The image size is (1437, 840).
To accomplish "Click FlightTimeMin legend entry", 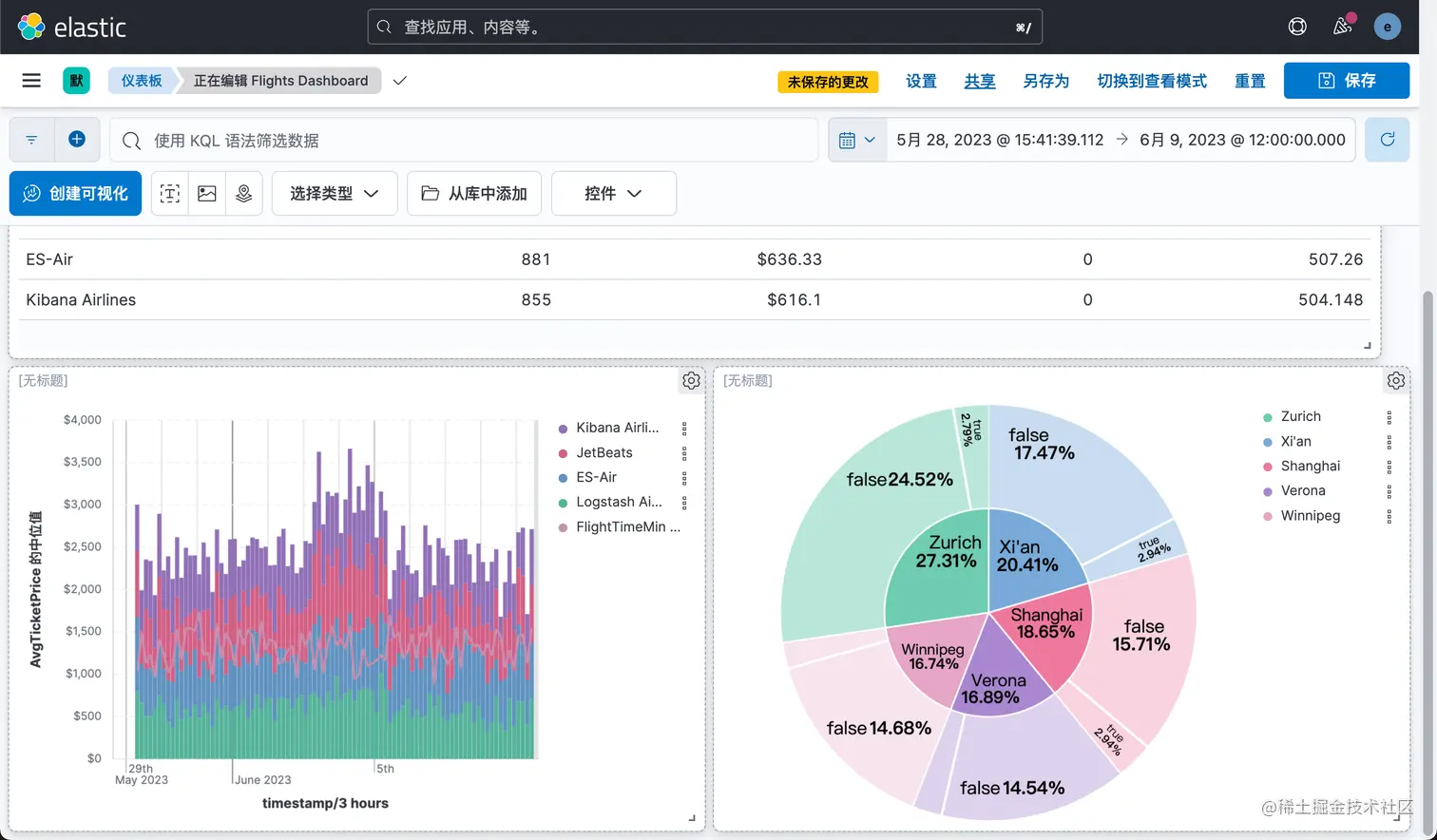I will [627, 527].
